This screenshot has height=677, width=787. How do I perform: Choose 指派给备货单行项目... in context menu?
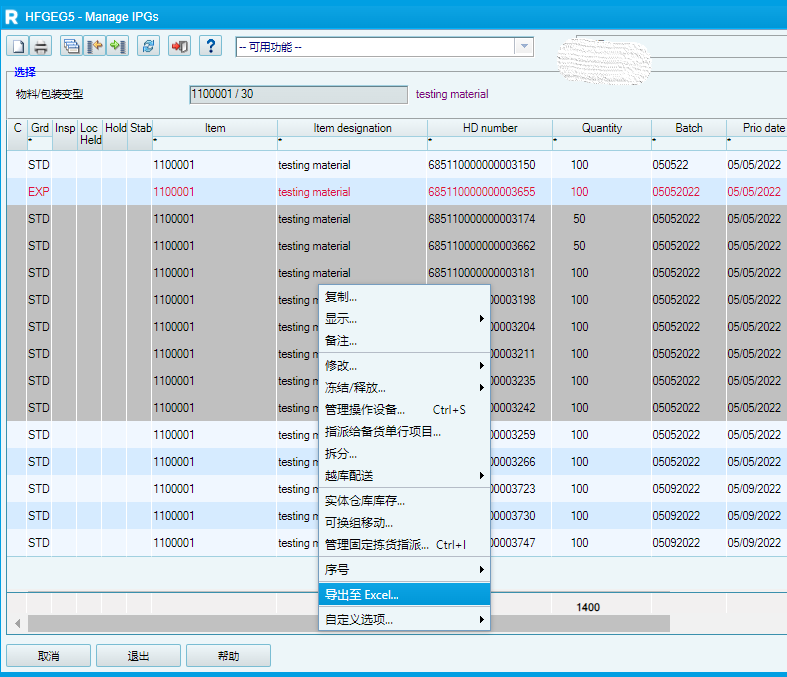(405, 432)
